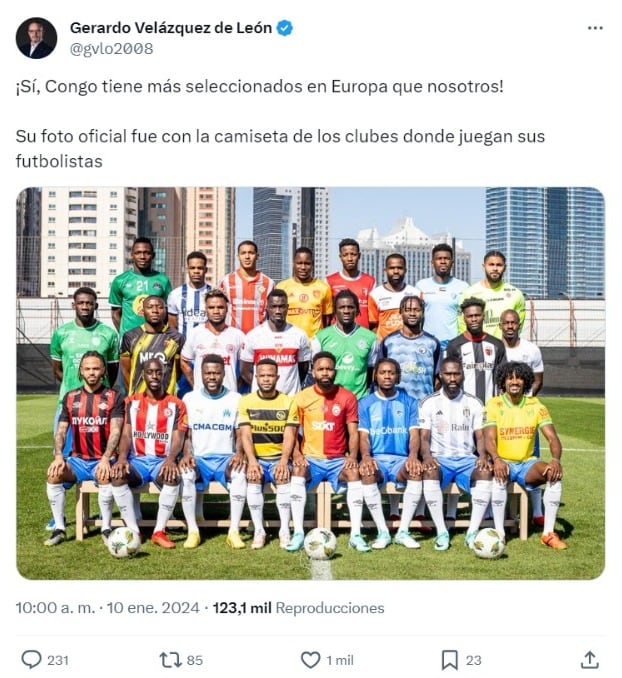
Task: Retweet using the repost arrows icon
Action: click(170, 660)
